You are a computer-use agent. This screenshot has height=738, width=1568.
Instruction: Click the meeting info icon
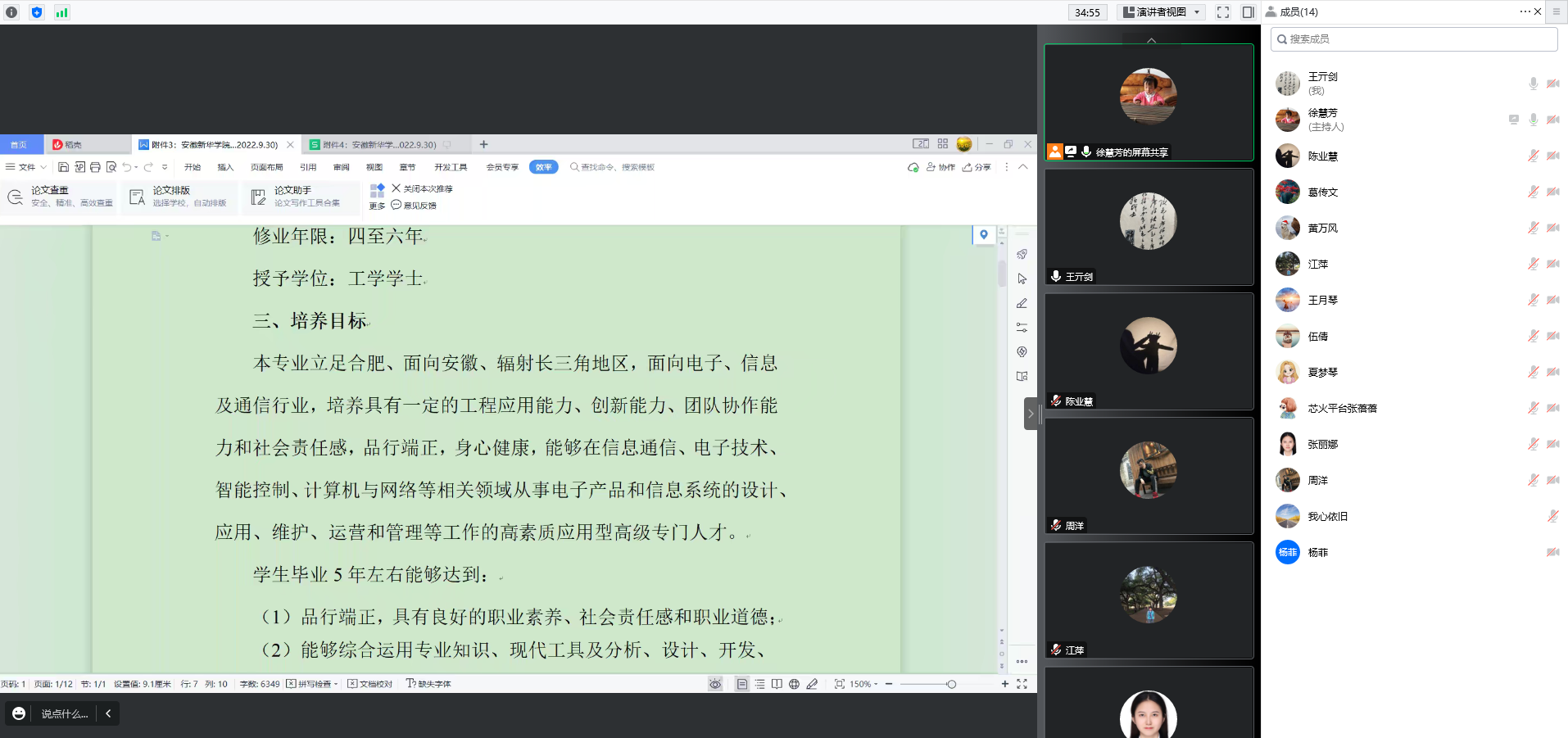click(11, 12)
